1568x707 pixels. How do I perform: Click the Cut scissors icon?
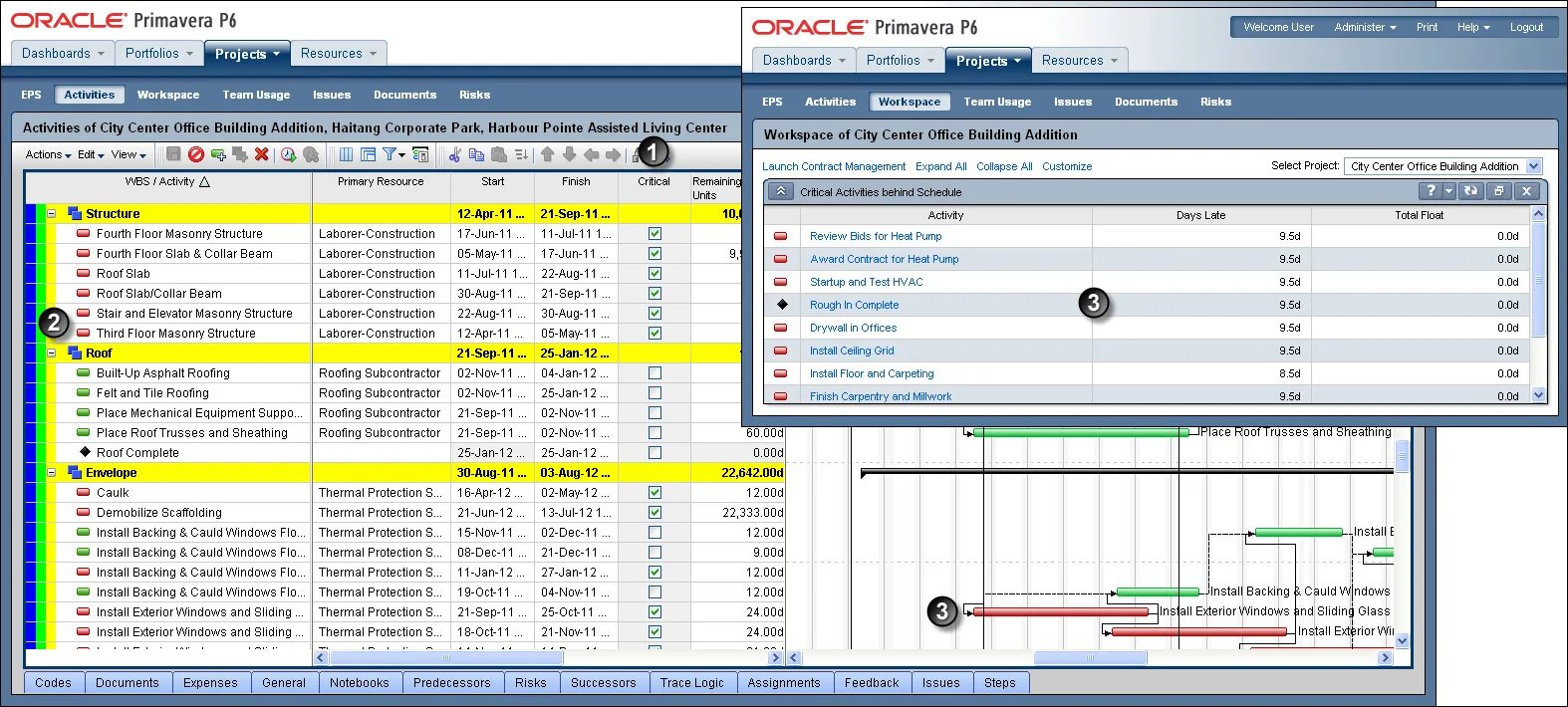pos(455,154)
